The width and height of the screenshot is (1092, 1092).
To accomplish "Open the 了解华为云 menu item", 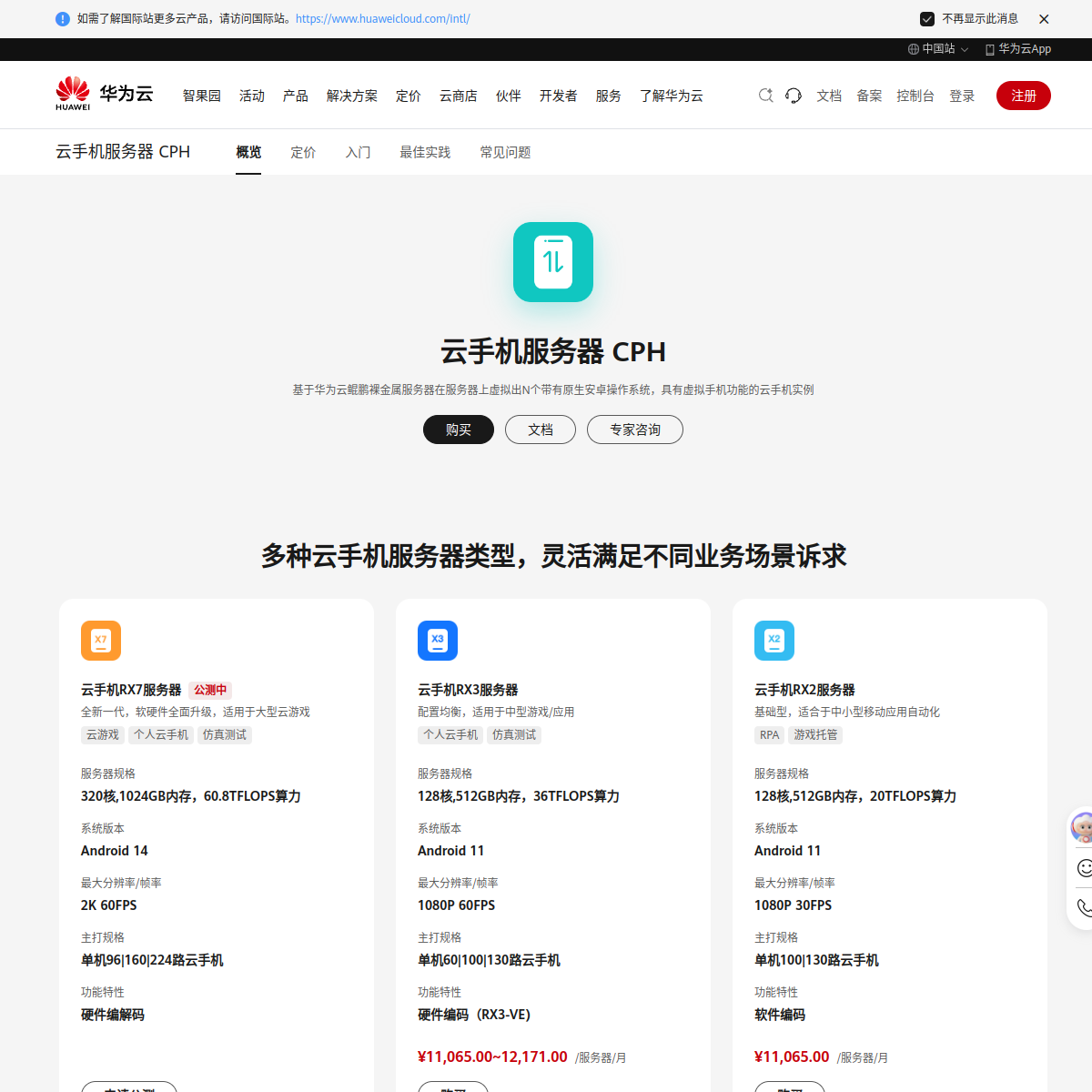I will point(672,96).
